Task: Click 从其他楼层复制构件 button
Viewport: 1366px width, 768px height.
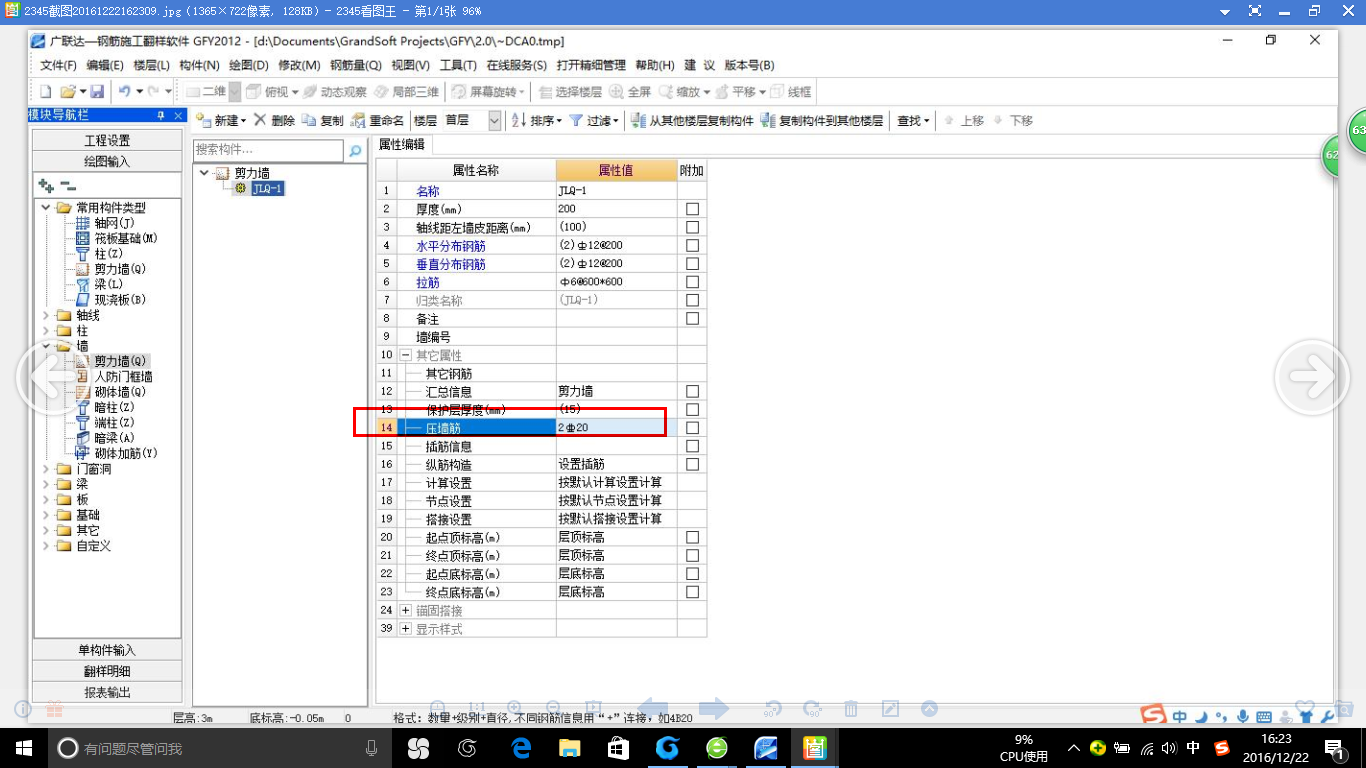Action: coord(693,120)
